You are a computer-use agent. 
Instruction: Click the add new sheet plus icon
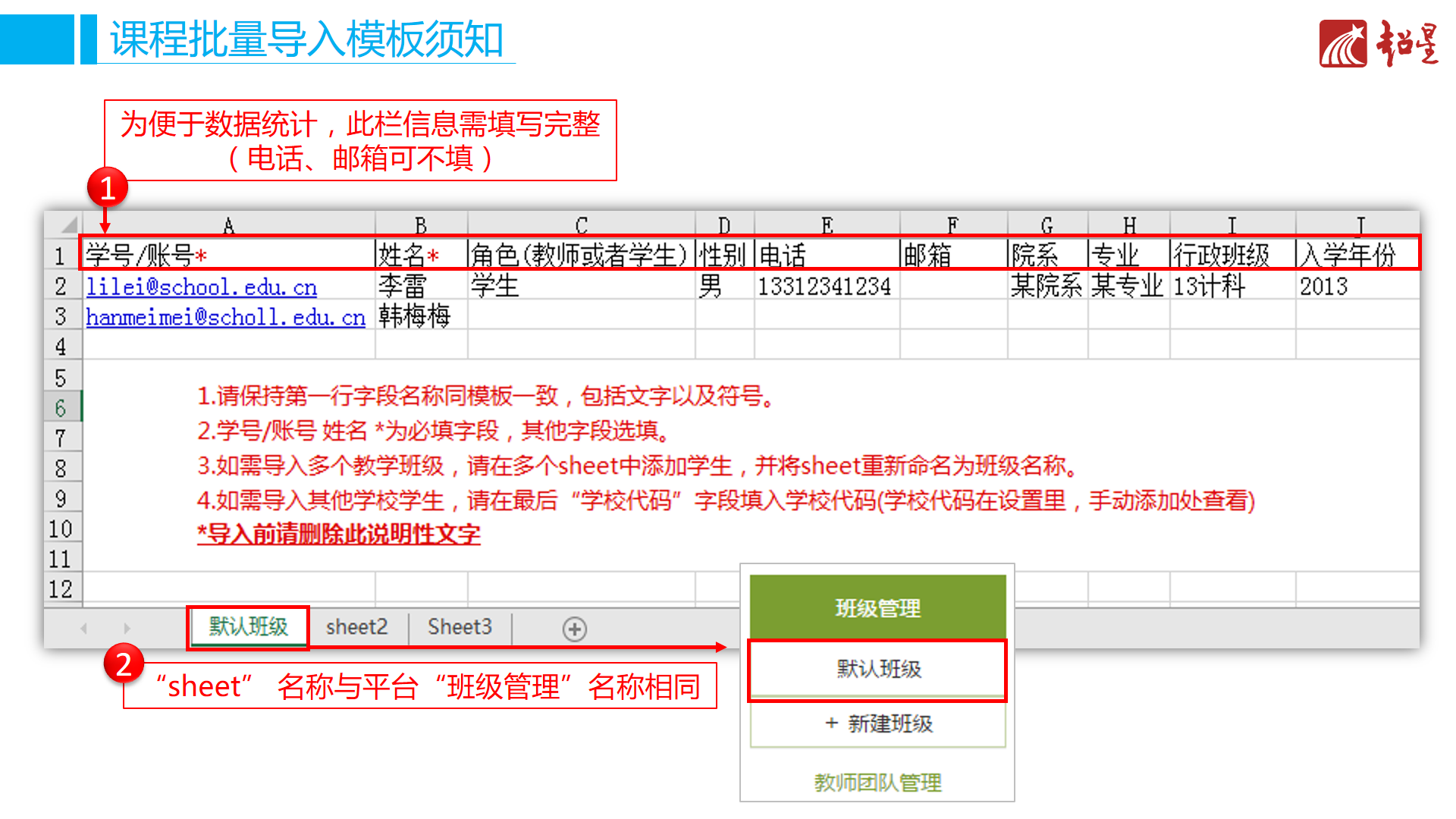pyautogui.click(x=574, y=629)
